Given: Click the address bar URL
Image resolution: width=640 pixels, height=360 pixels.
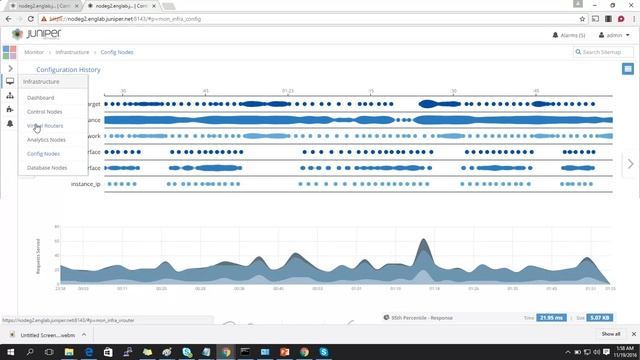Looking at the screenshot, I should pyautogui.click(x=125, y=19).
